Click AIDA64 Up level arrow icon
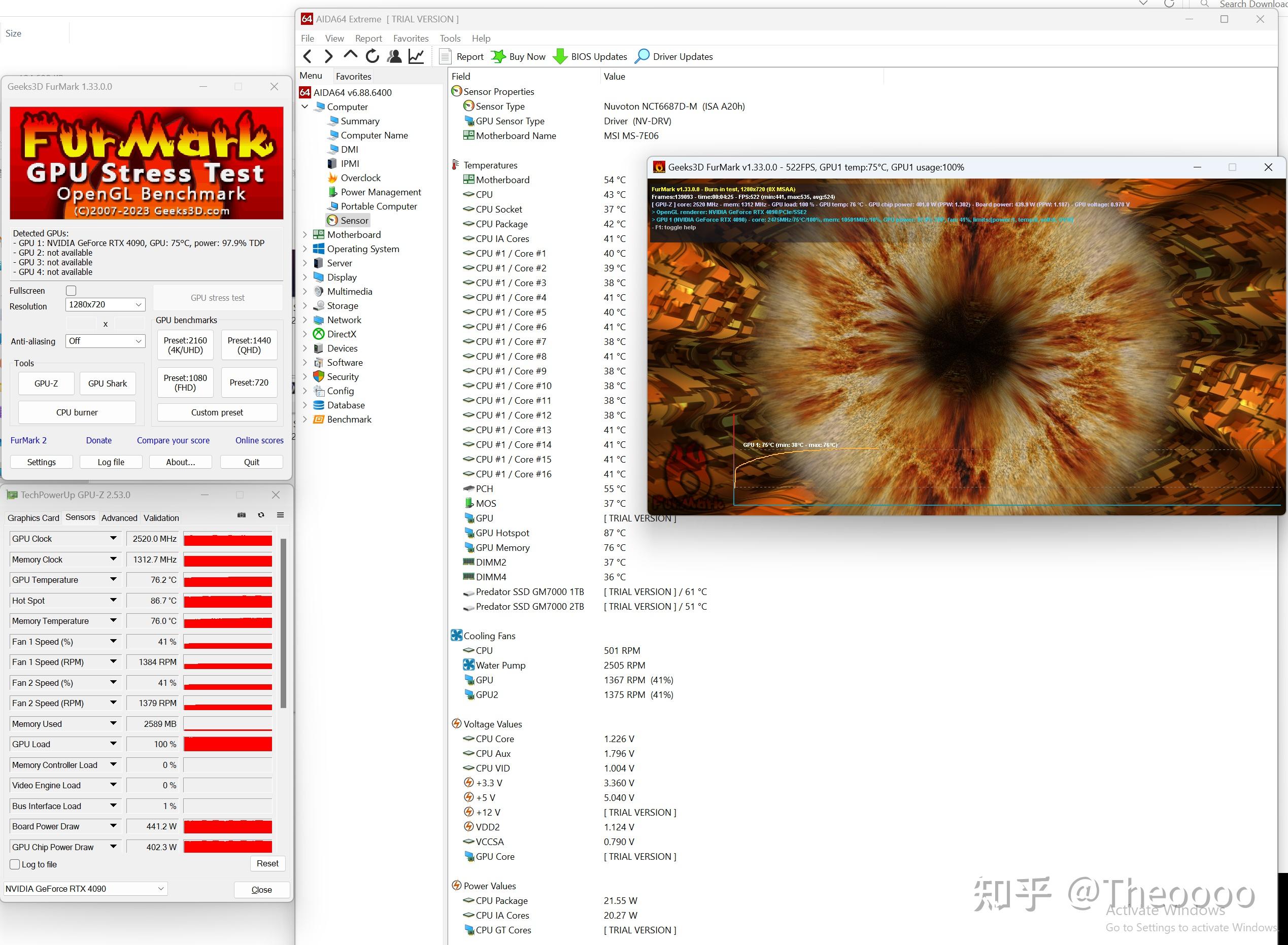 tap(350, 55)
